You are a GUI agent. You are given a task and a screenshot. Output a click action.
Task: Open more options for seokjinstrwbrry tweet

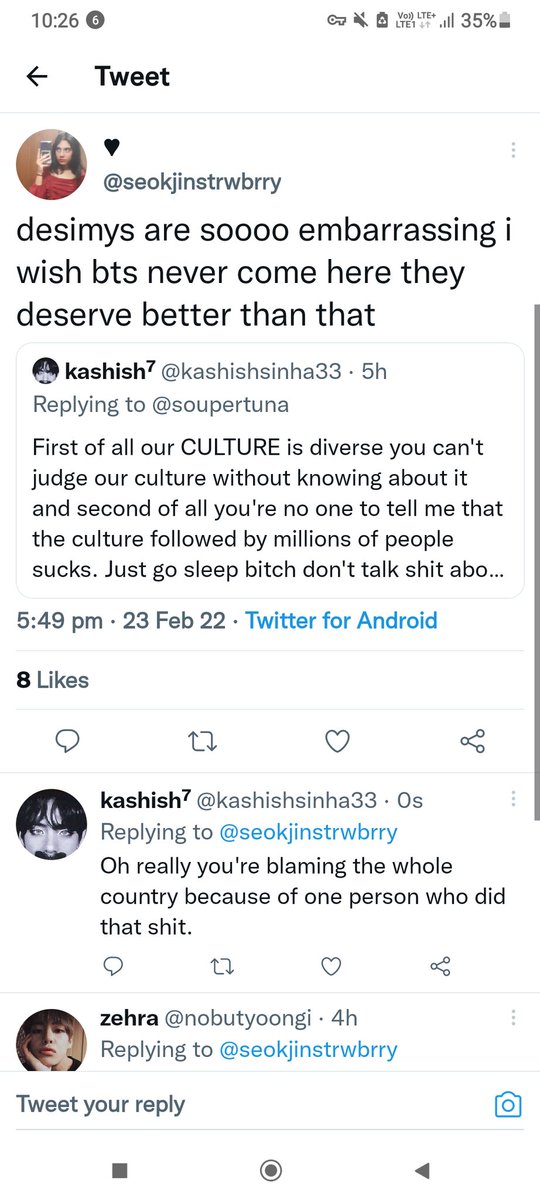pyautogui.click(x=513, y=150)
